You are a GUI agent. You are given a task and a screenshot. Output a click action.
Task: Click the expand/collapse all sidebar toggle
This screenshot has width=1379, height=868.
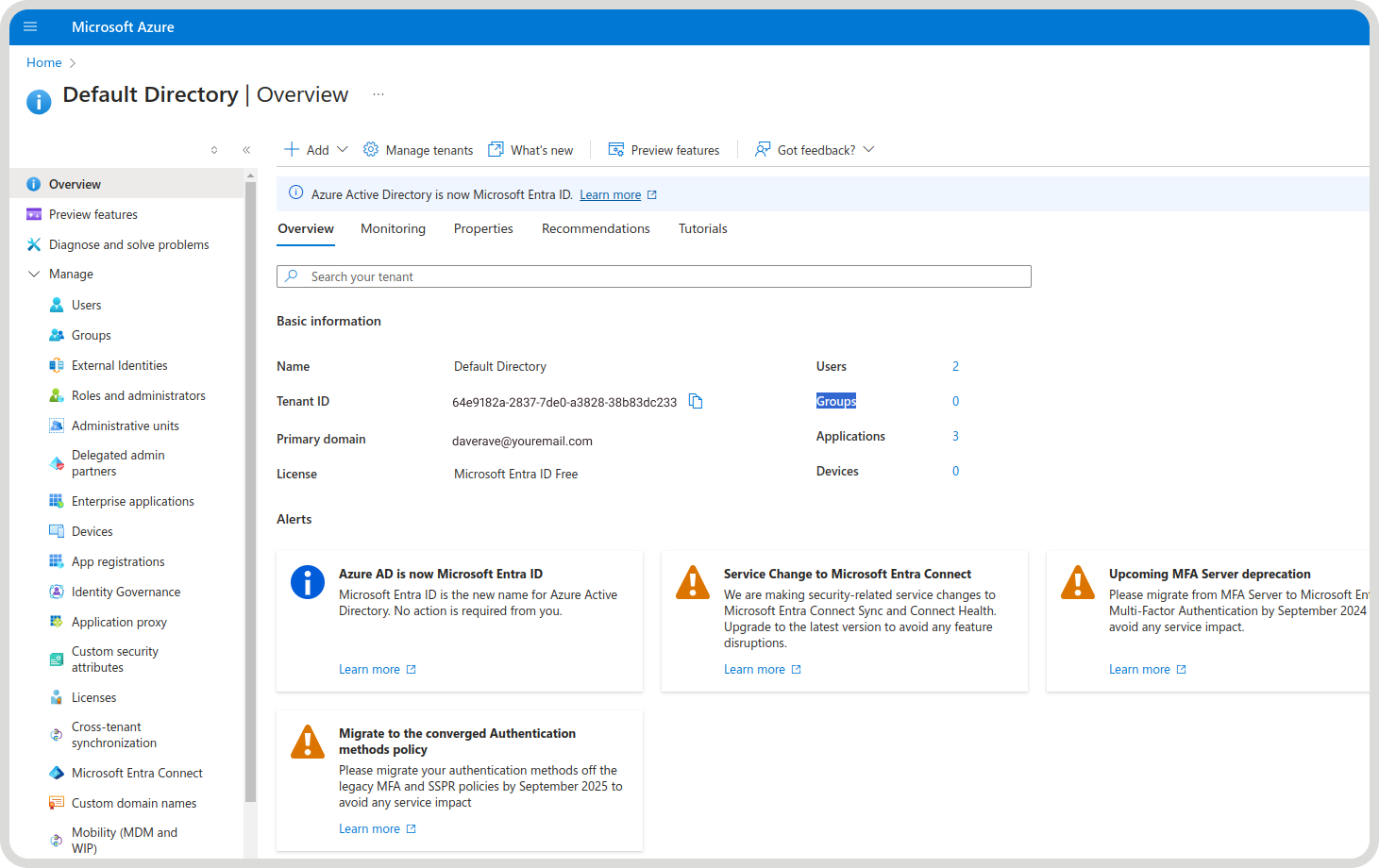(214, 150)
